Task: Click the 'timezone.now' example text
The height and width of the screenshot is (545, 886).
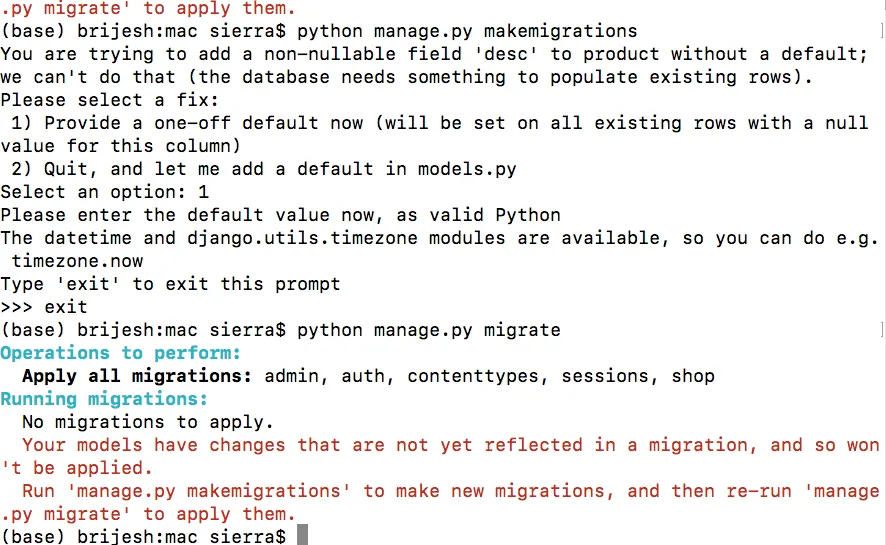Action: pyautogui.click(x=77, y=261)
